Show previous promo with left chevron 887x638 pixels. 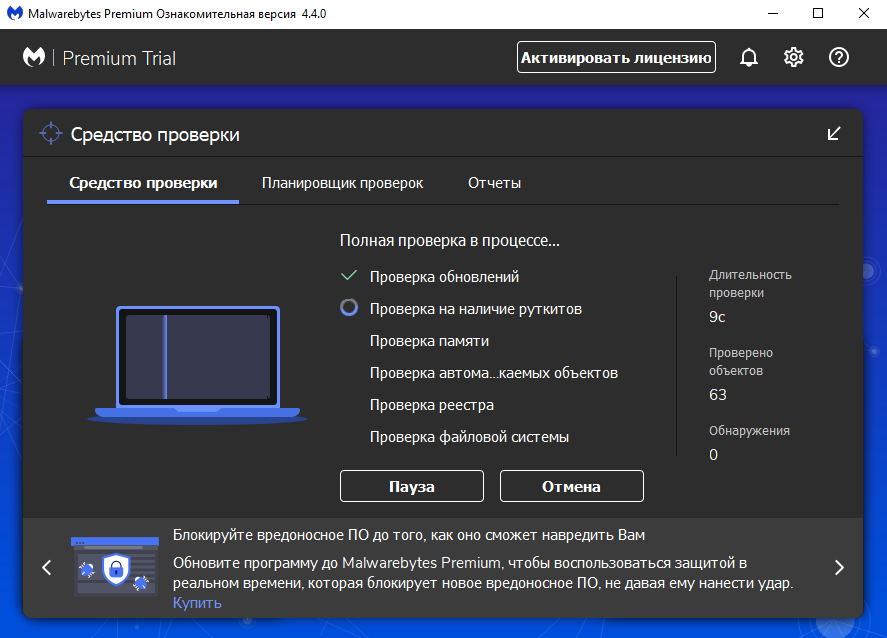47,567
